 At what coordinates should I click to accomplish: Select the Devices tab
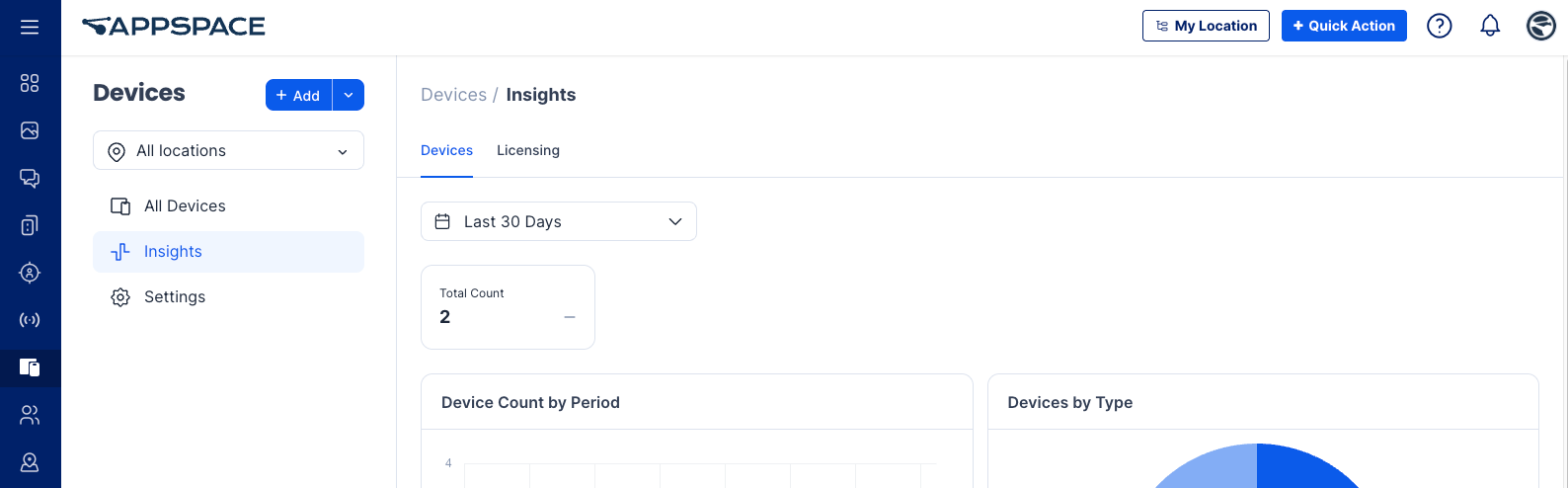tap(446, 150)
